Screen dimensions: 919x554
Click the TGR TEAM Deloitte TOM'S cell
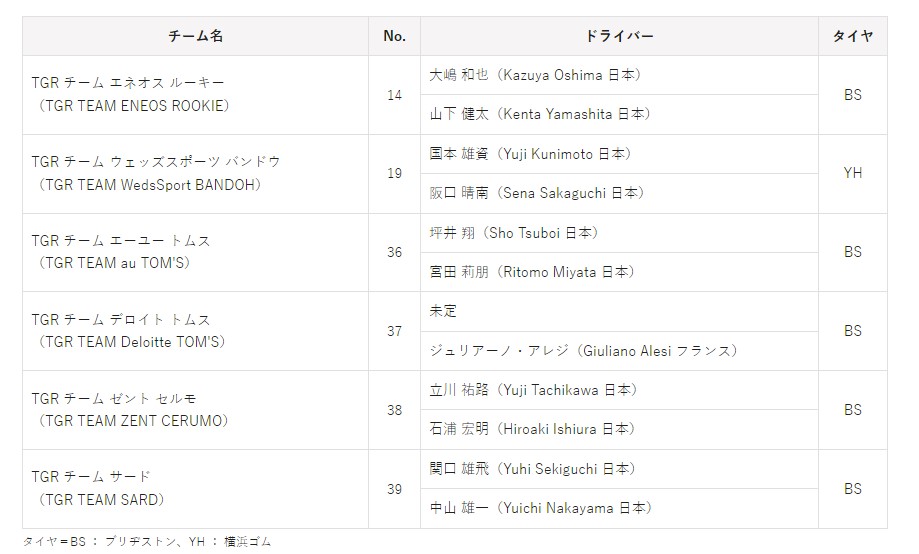tap(195, 331)
